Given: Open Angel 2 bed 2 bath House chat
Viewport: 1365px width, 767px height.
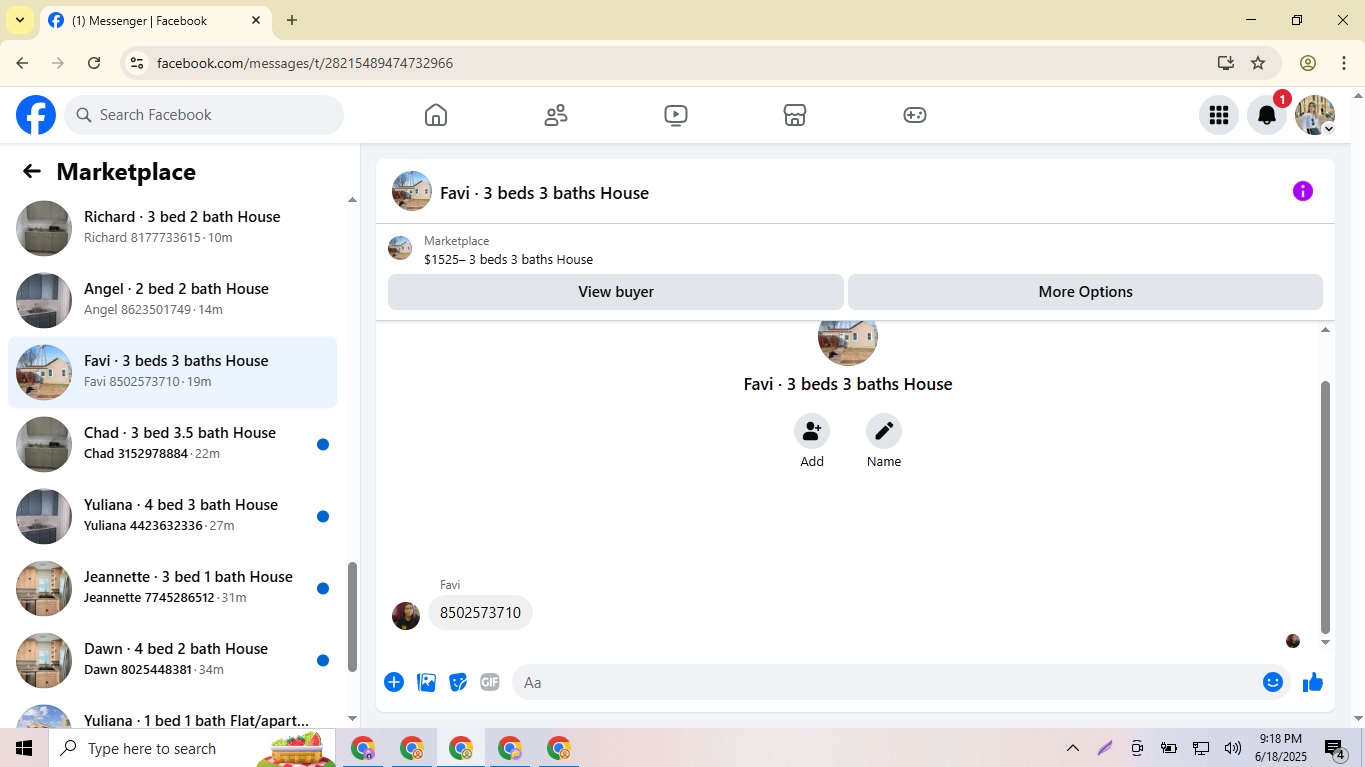Looking at the screenshot, I should point(172,300).
